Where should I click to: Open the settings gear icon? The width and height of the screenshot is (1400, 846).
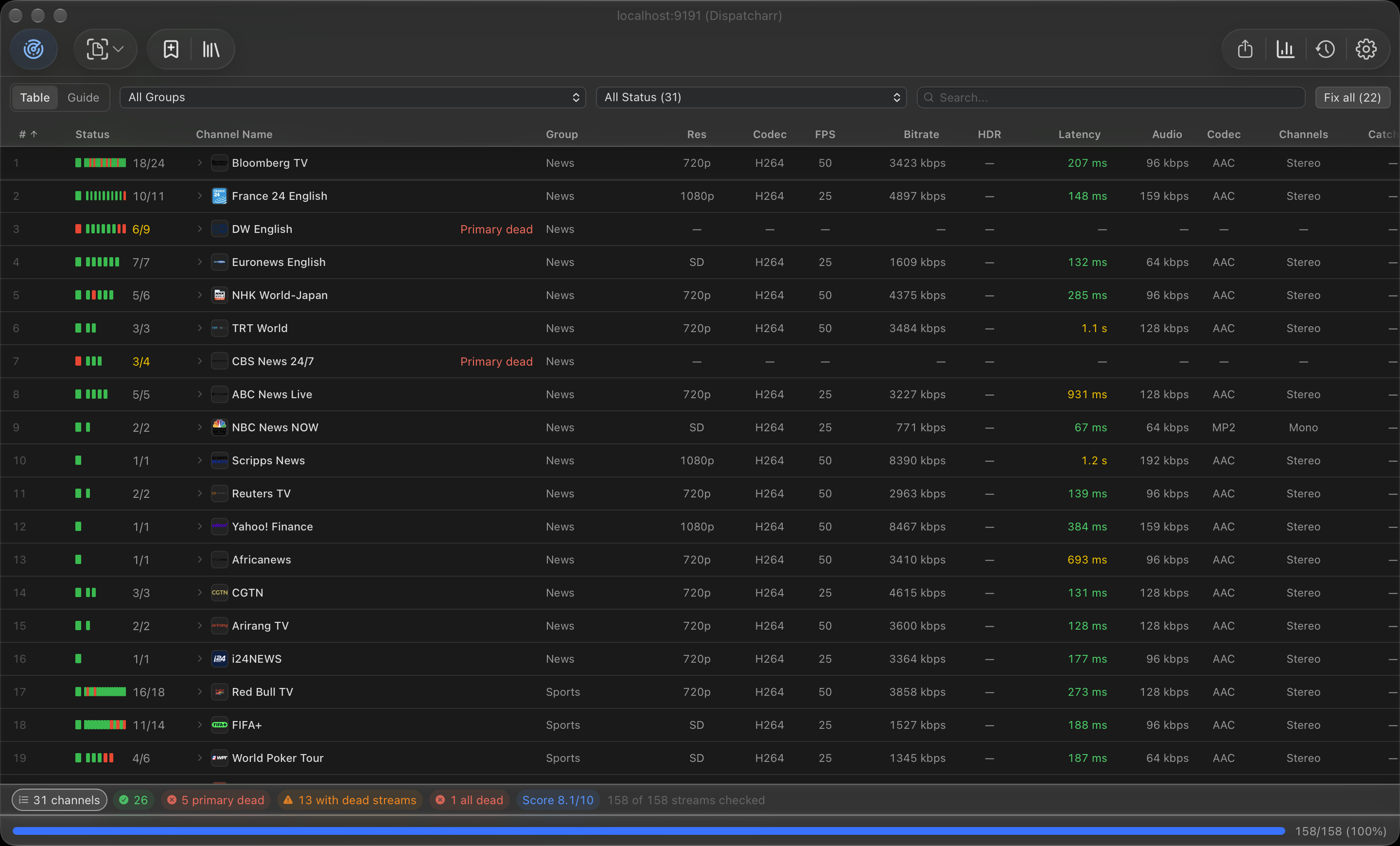[x=1365, y=50]
